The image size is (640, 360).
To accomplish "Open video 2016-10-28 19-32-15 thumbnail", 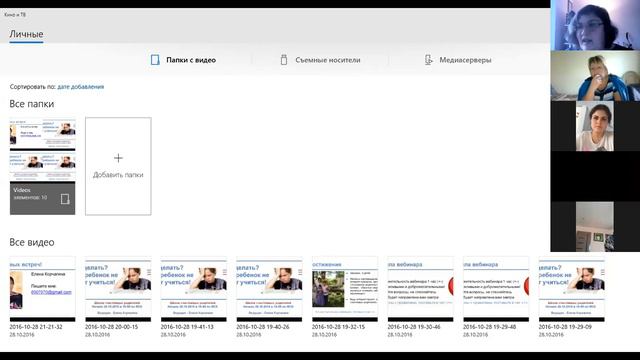I will point(345,289).
